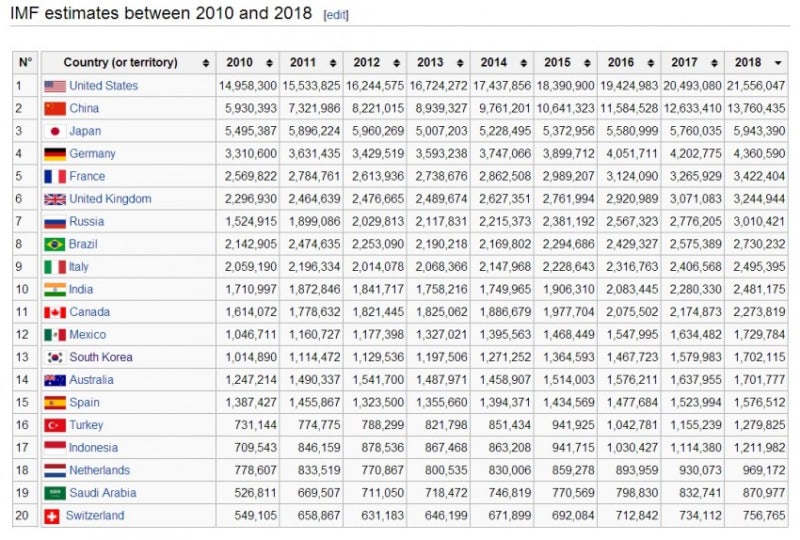Click the Switzerland flag icon

[x=52, y=517]
